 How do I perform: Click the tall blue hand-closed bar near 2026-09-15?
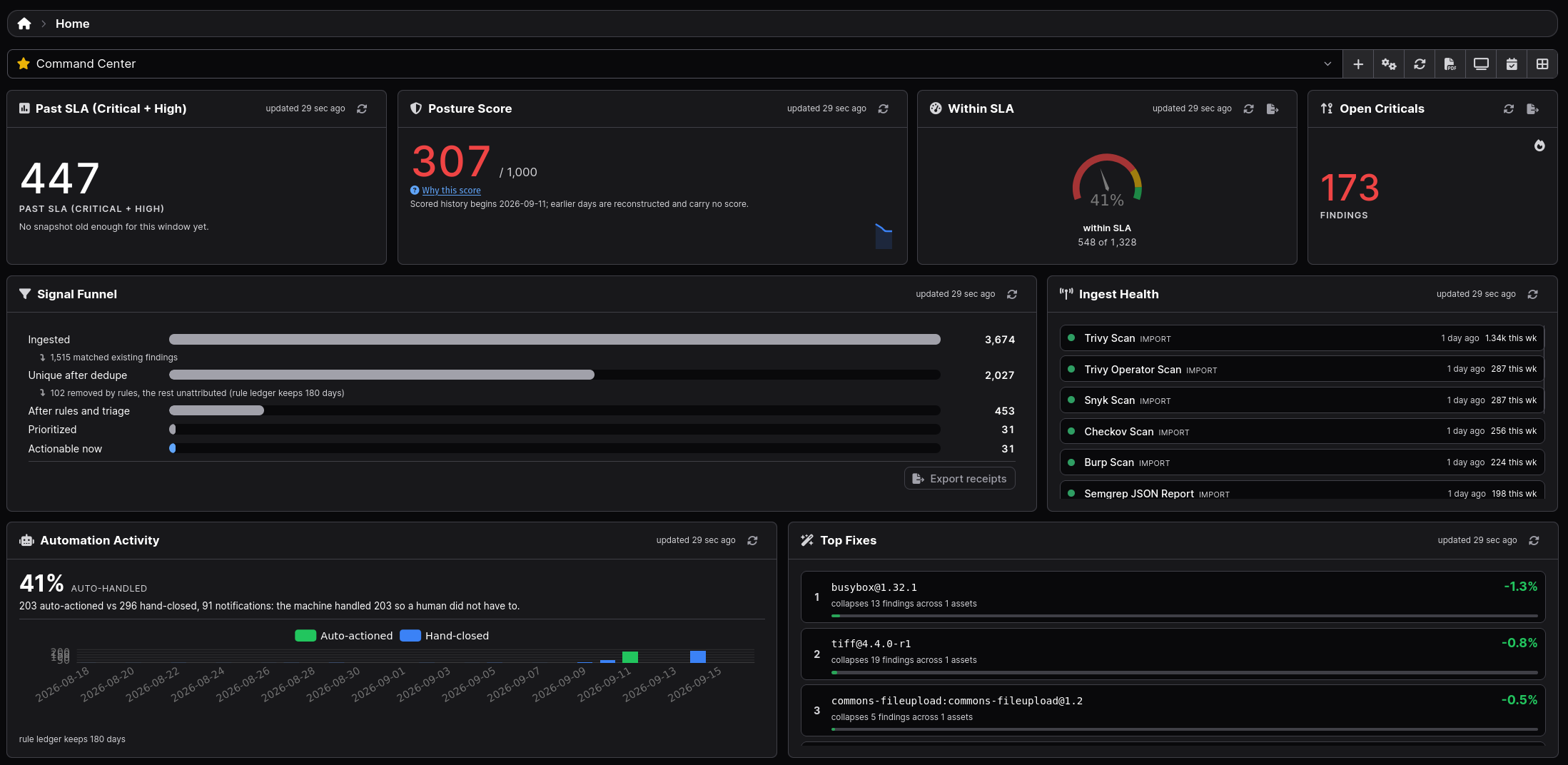point(698,657)
